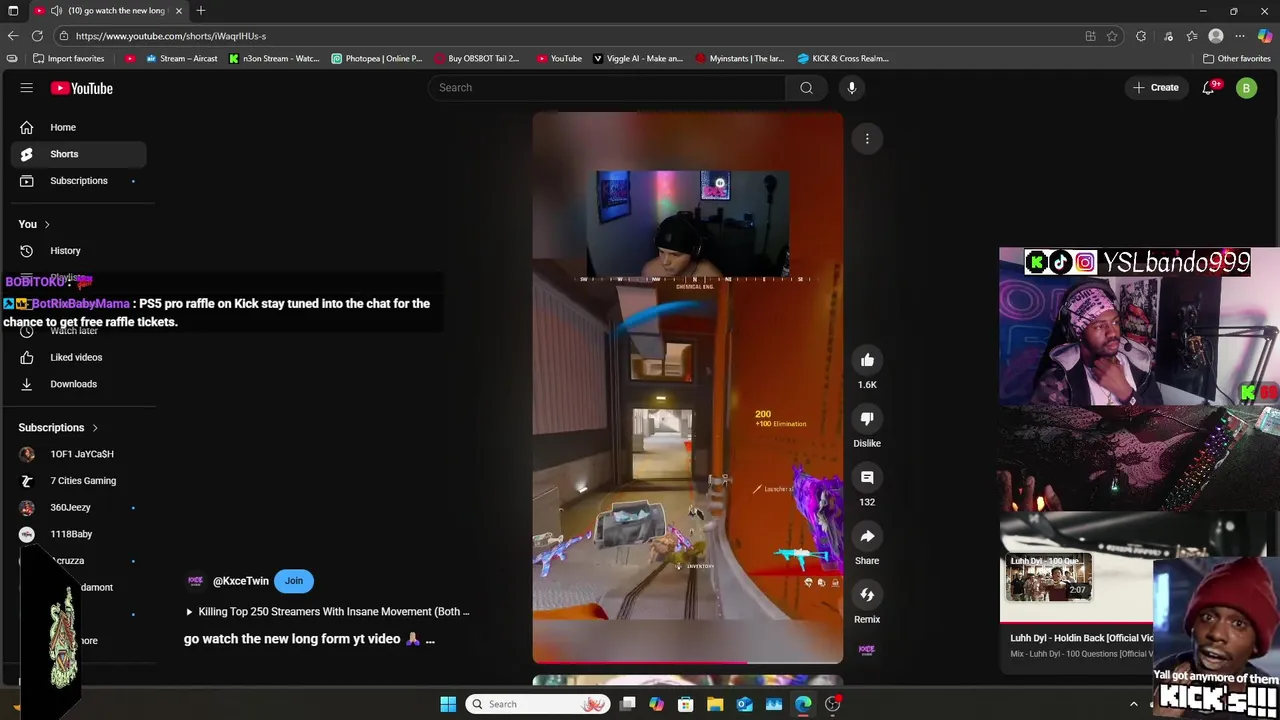Click the search magnifier button
Image resolution: width=1280 pixels, height=720 pixels.
[x=806, y=88]
